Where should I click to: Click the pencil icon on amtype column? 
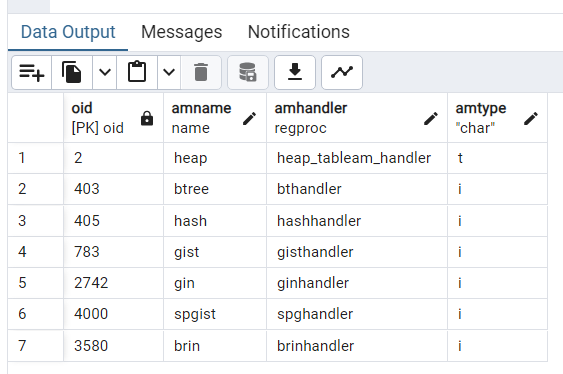click(531, 118)
